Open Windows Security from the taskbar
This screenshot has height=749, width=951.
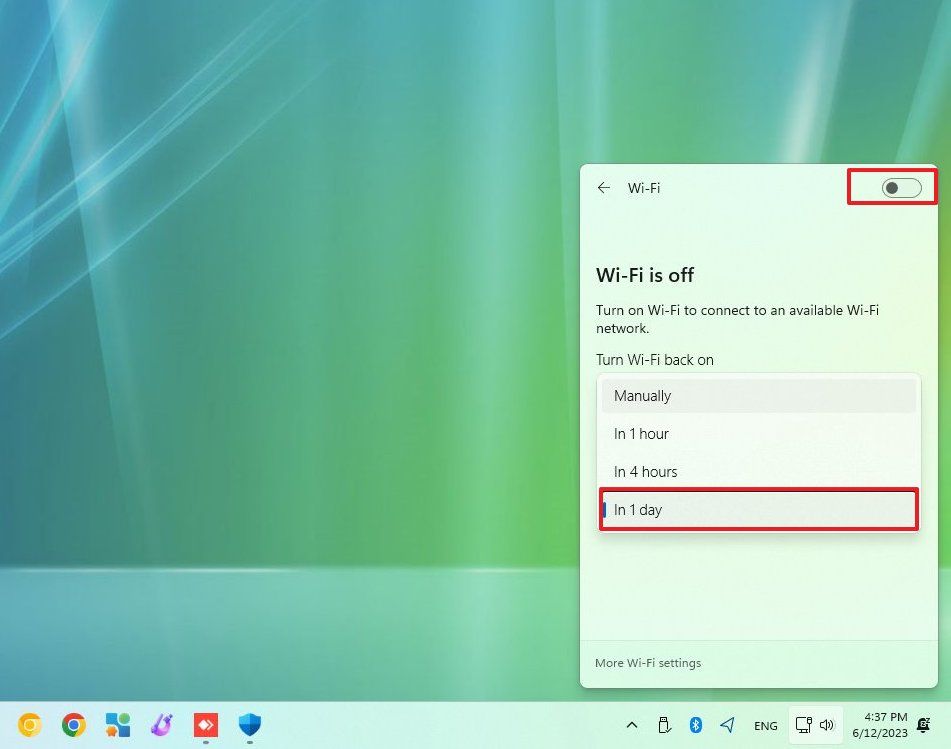point(250,724)
